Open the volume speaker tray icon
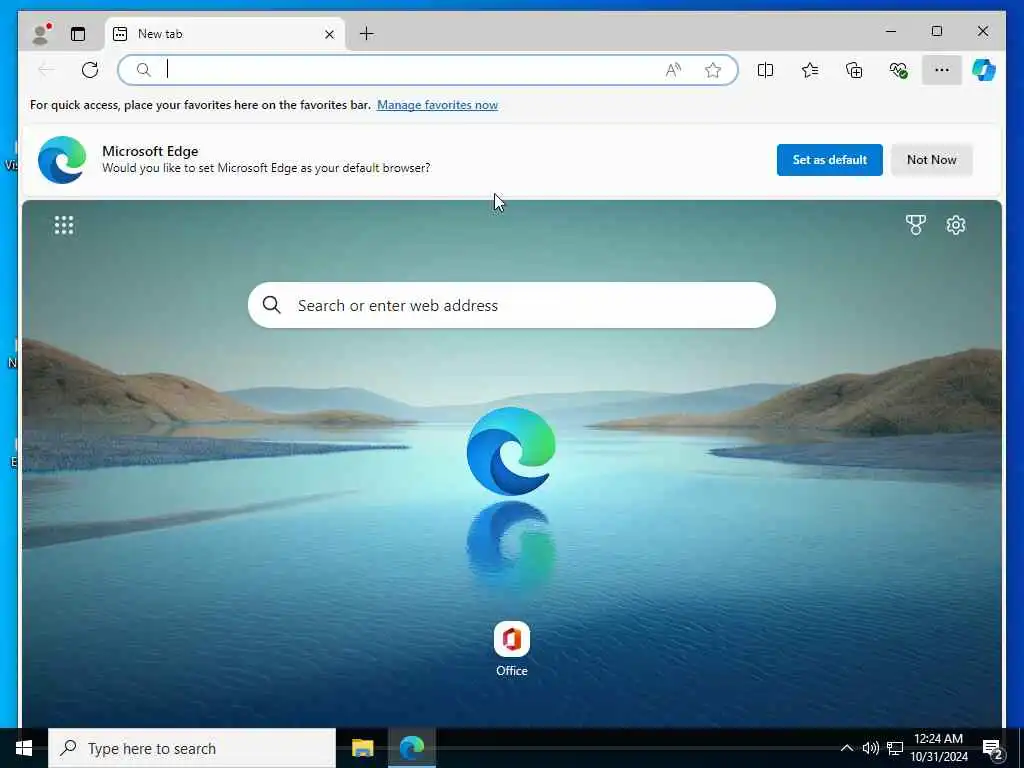The height and width of the screenshot is (768, 1024). pos(870,748)
